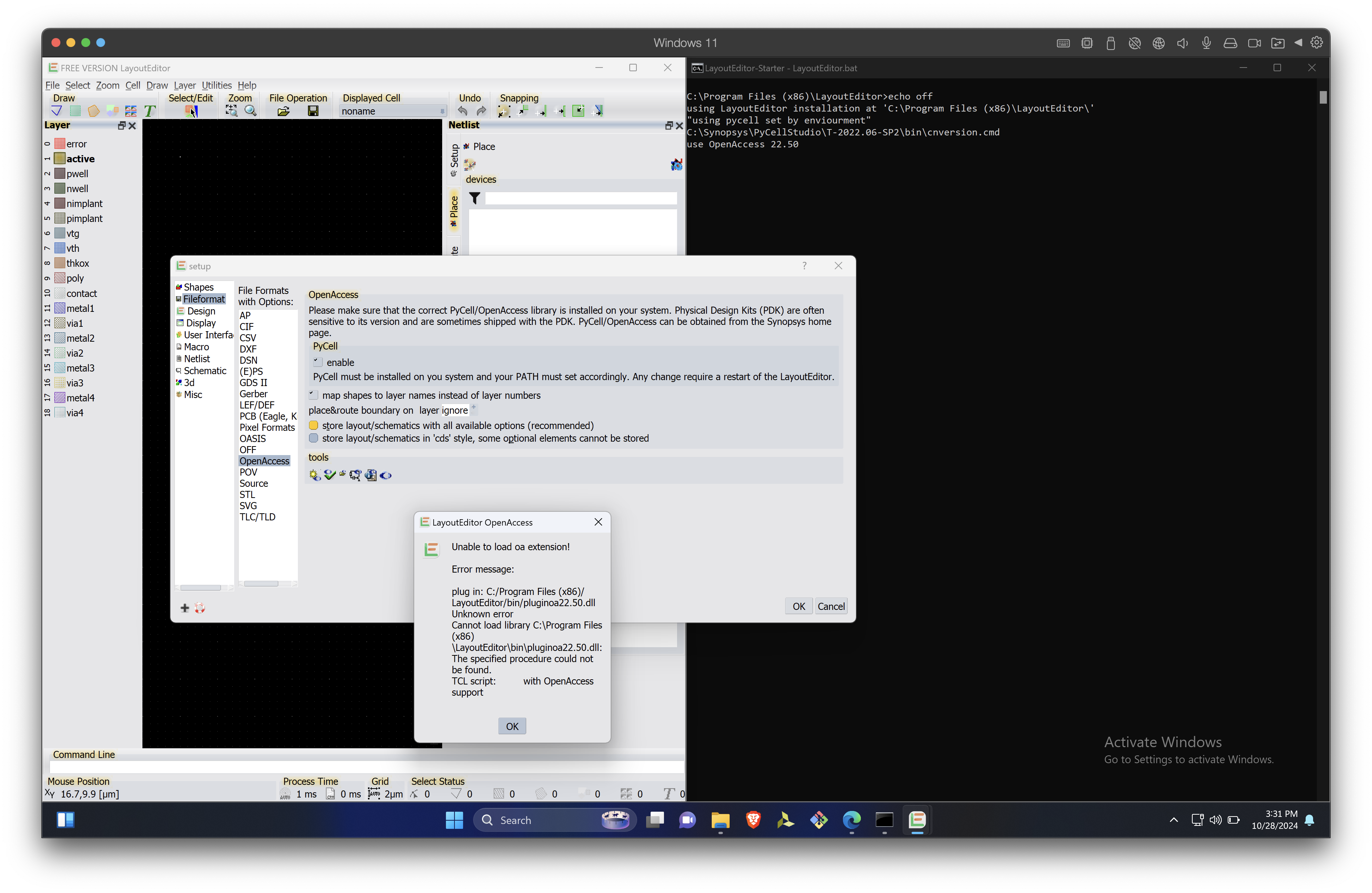The width and height of the screenshot is (1372, 893).
Task: Click the metal1 layer color swatch
Action: [x=59, y=308]
